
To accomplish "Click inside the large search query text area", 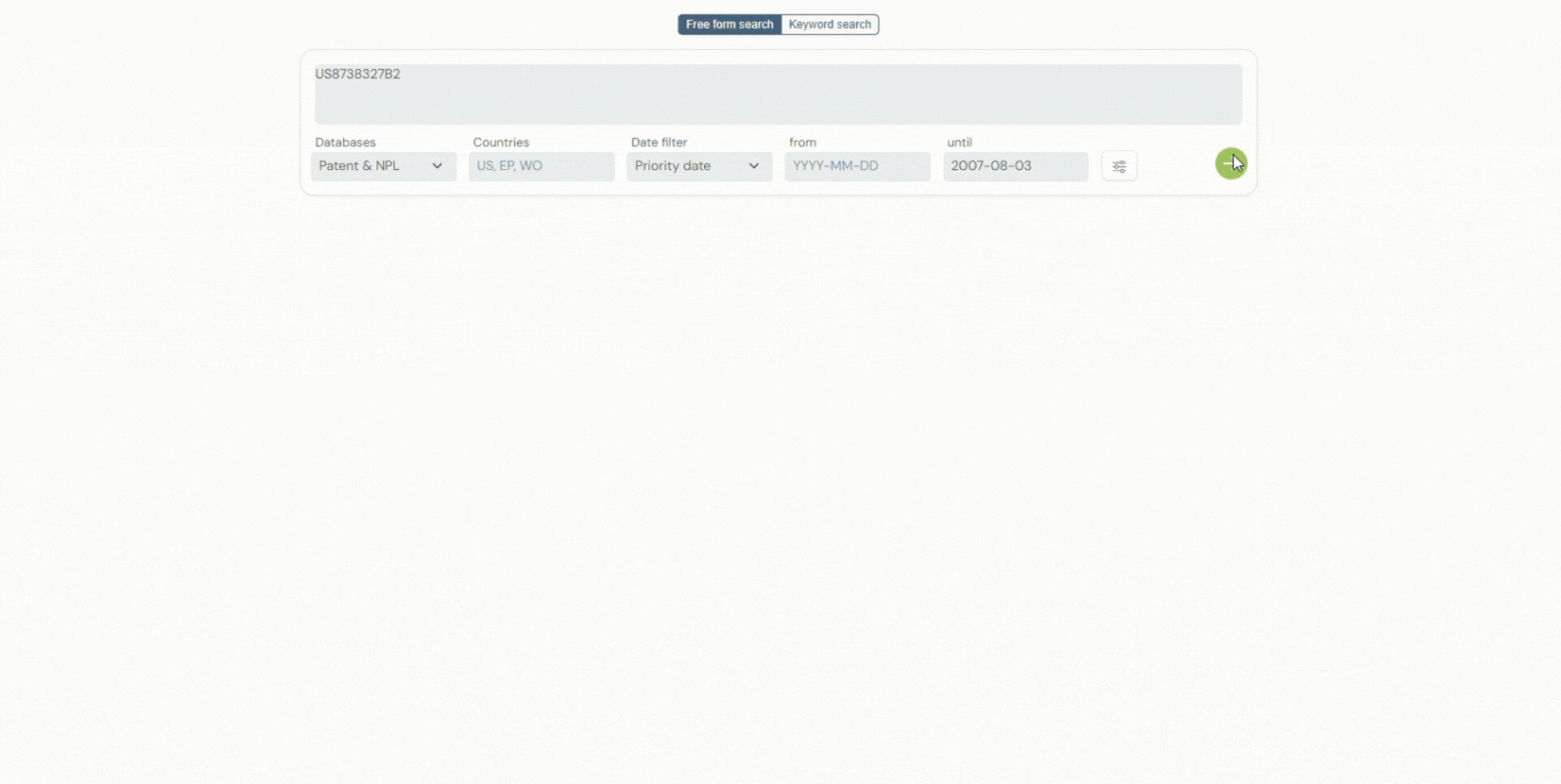I will coord(778,99).
